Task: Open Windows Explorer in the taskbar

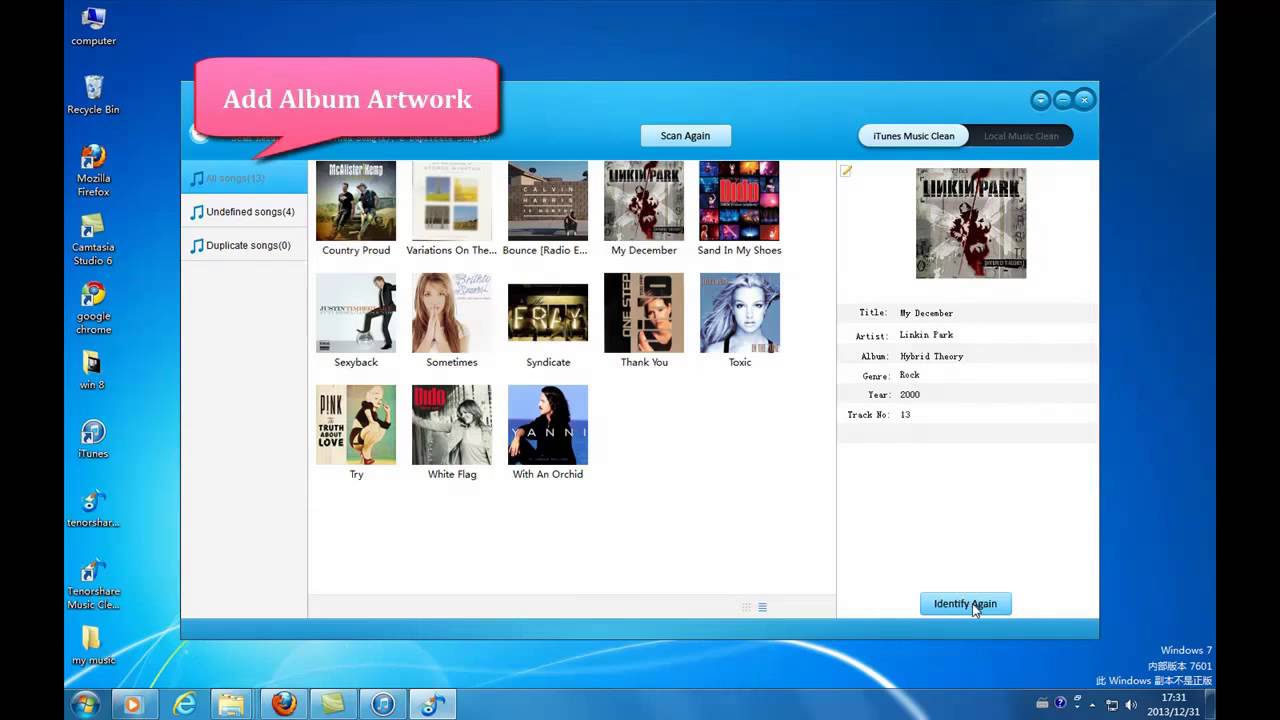Action: click(x=232, y=704)
